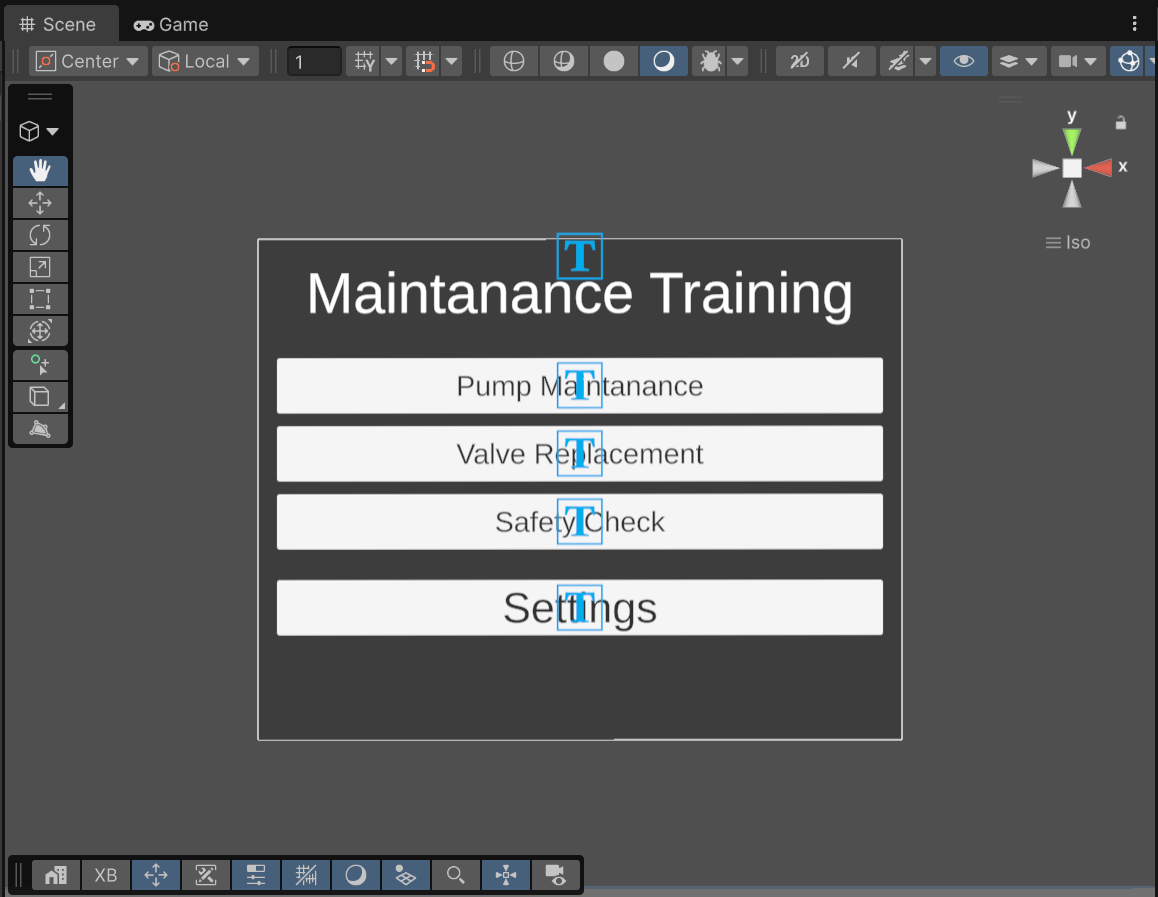Click the T text gizmo above the title
This screenshot has width=1158, height=897.
point(580,256)
